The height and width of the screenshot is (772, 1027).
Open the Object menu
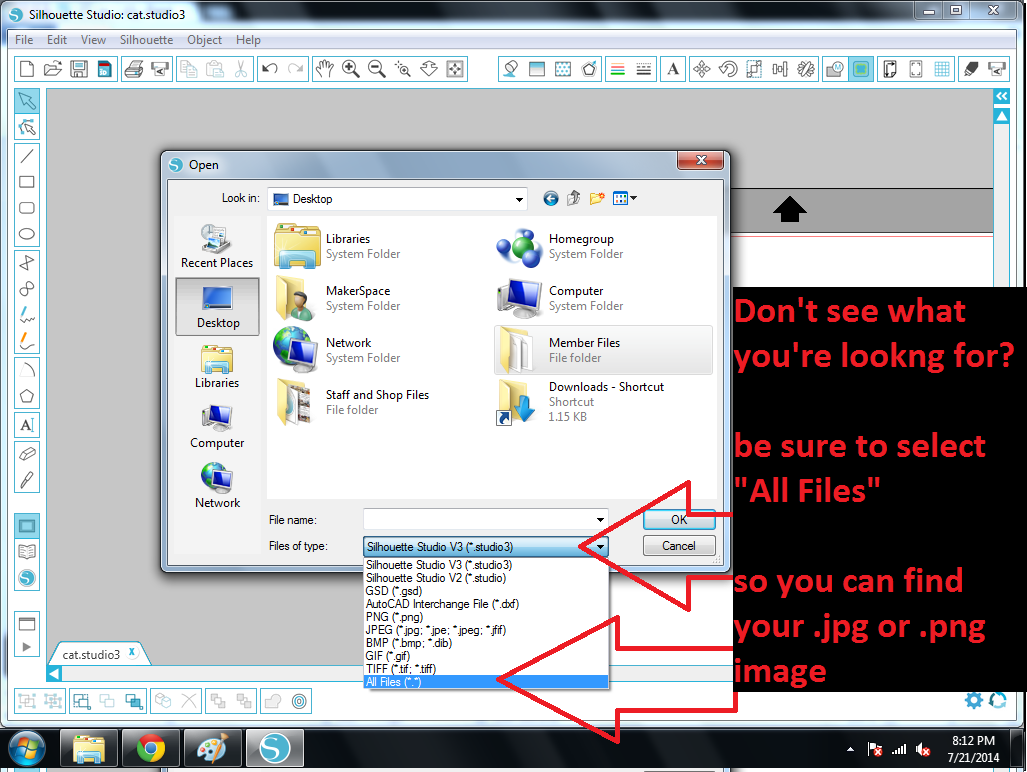[x=204, y=40]
